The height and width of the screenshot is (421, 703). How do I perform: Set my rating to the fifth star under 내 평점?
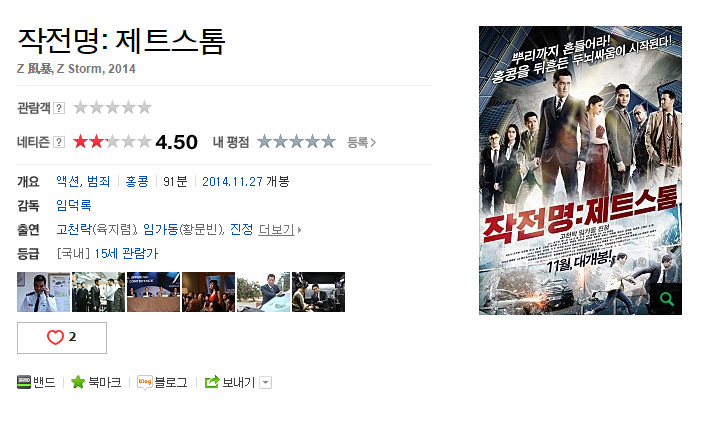(329, 142)
